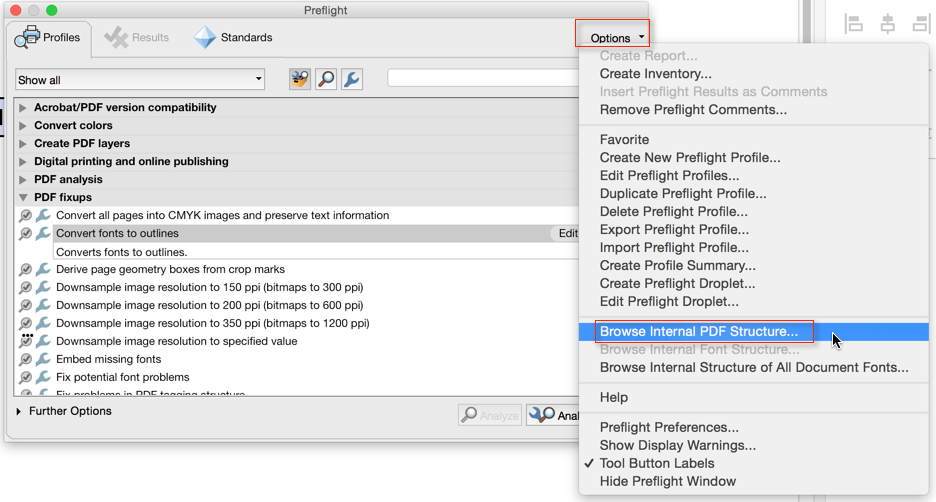Screen dimensions: 936x502
Task: Toggle favorite marker for Fix potential font problems
Action: (26, 377)
